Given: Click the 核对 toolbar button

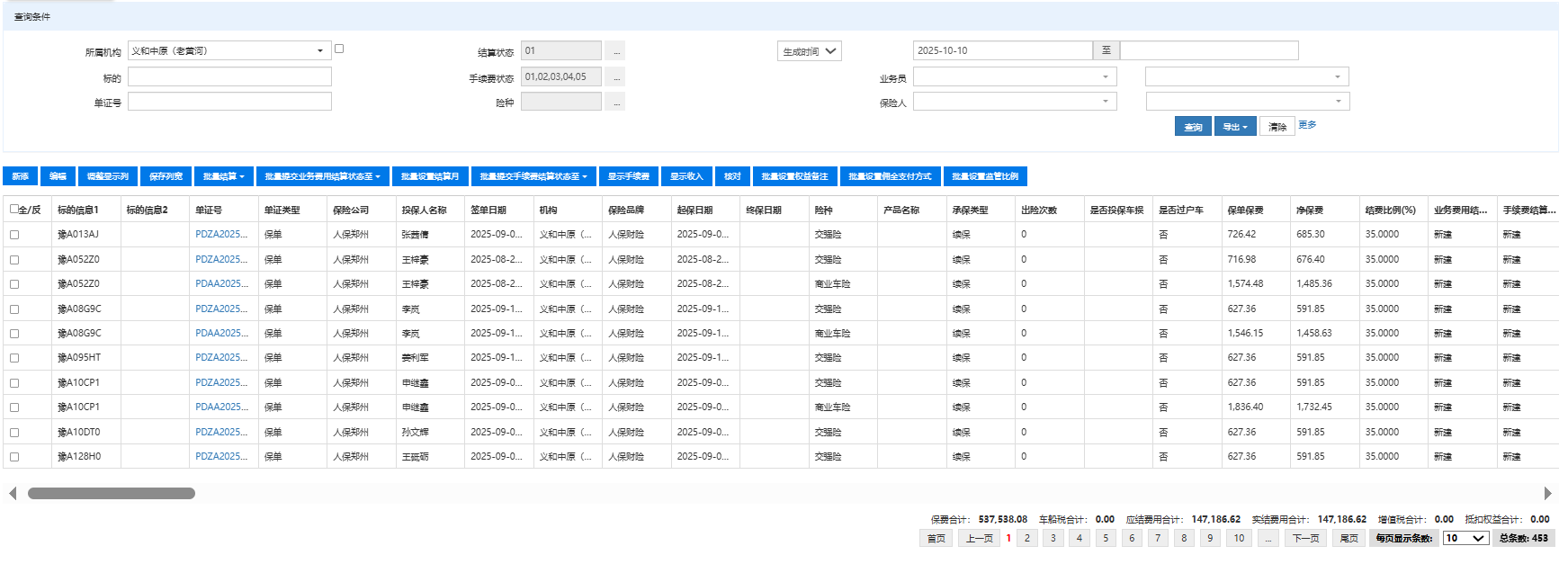Looking at the screenshot, I should (732, 176).
